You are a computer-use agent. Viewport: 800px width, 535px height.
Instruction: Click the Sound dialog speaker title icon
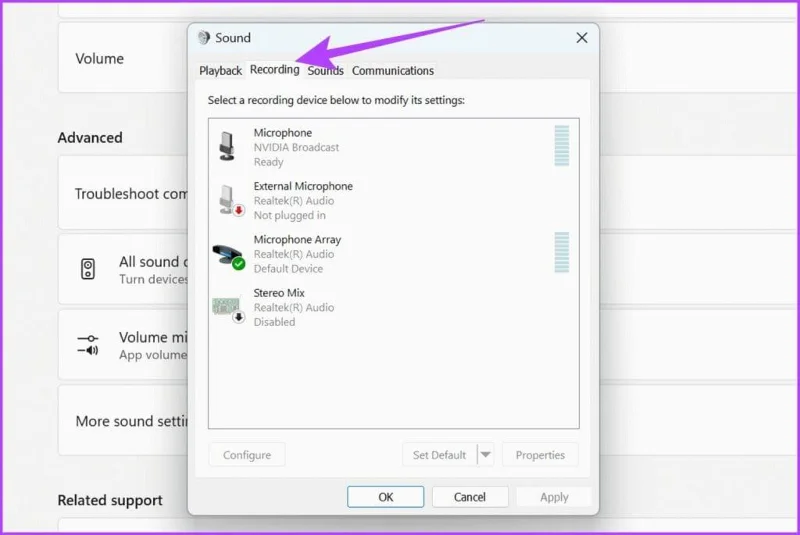click(204, 38)
